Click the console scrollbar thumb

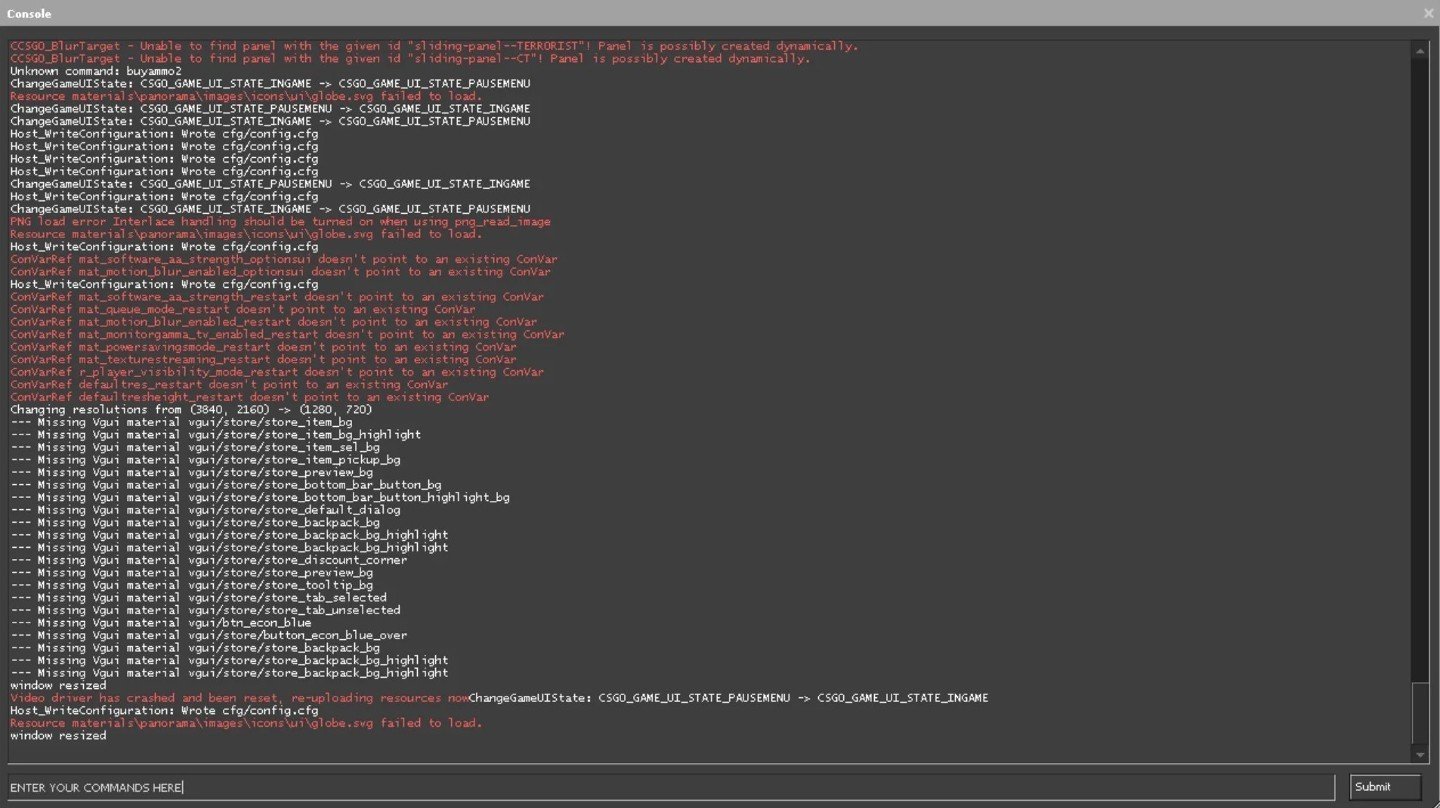(x=1420, y=714)
